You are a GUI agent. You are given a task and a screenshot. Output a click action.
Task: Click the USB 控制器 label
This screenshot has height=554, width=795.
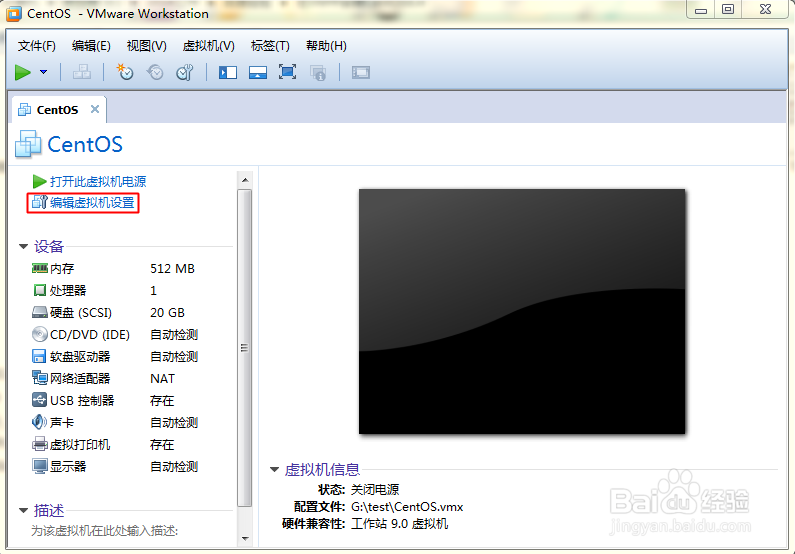(x=82, y=400)
